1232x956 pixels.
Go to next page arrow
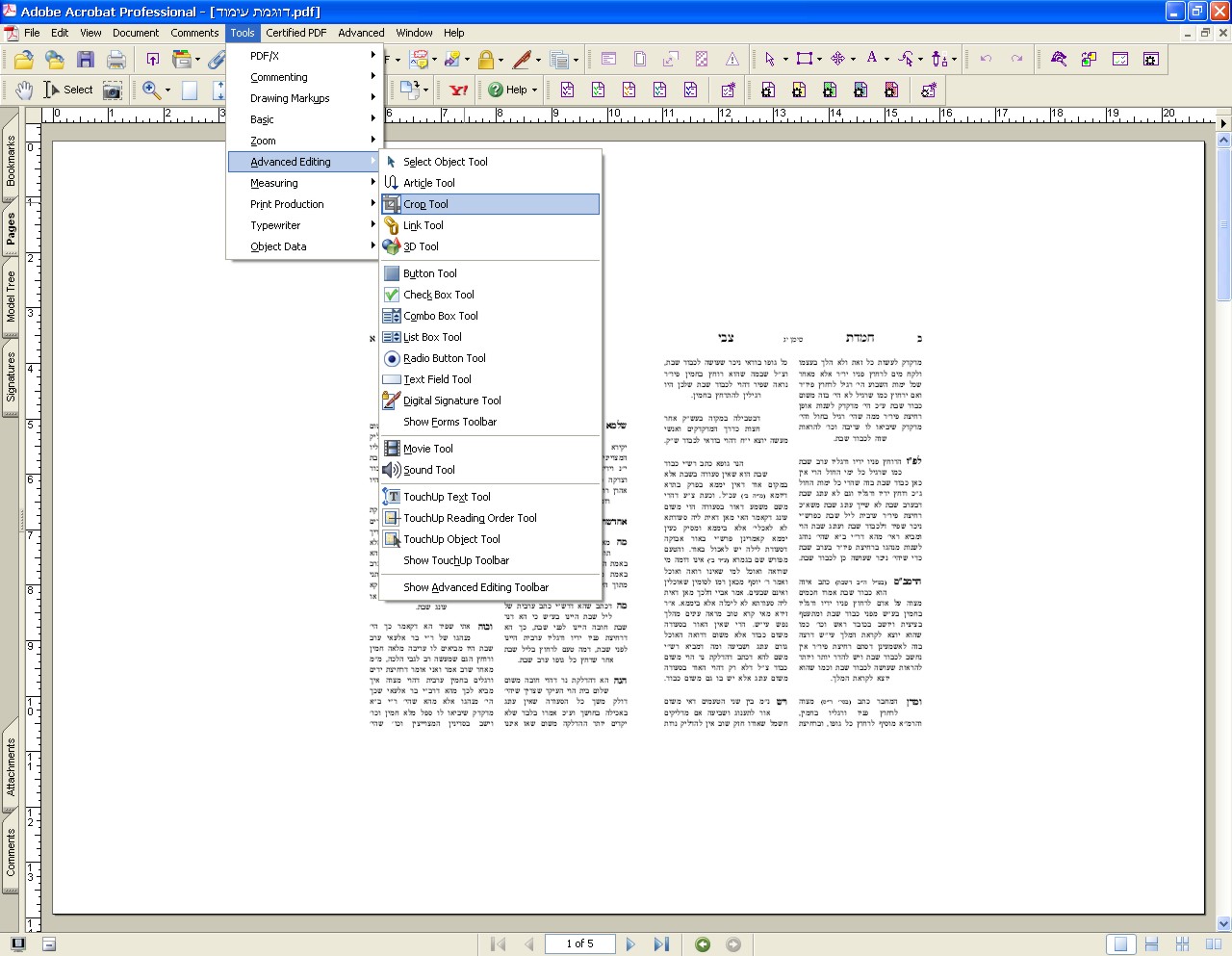[x=630, y=944]
